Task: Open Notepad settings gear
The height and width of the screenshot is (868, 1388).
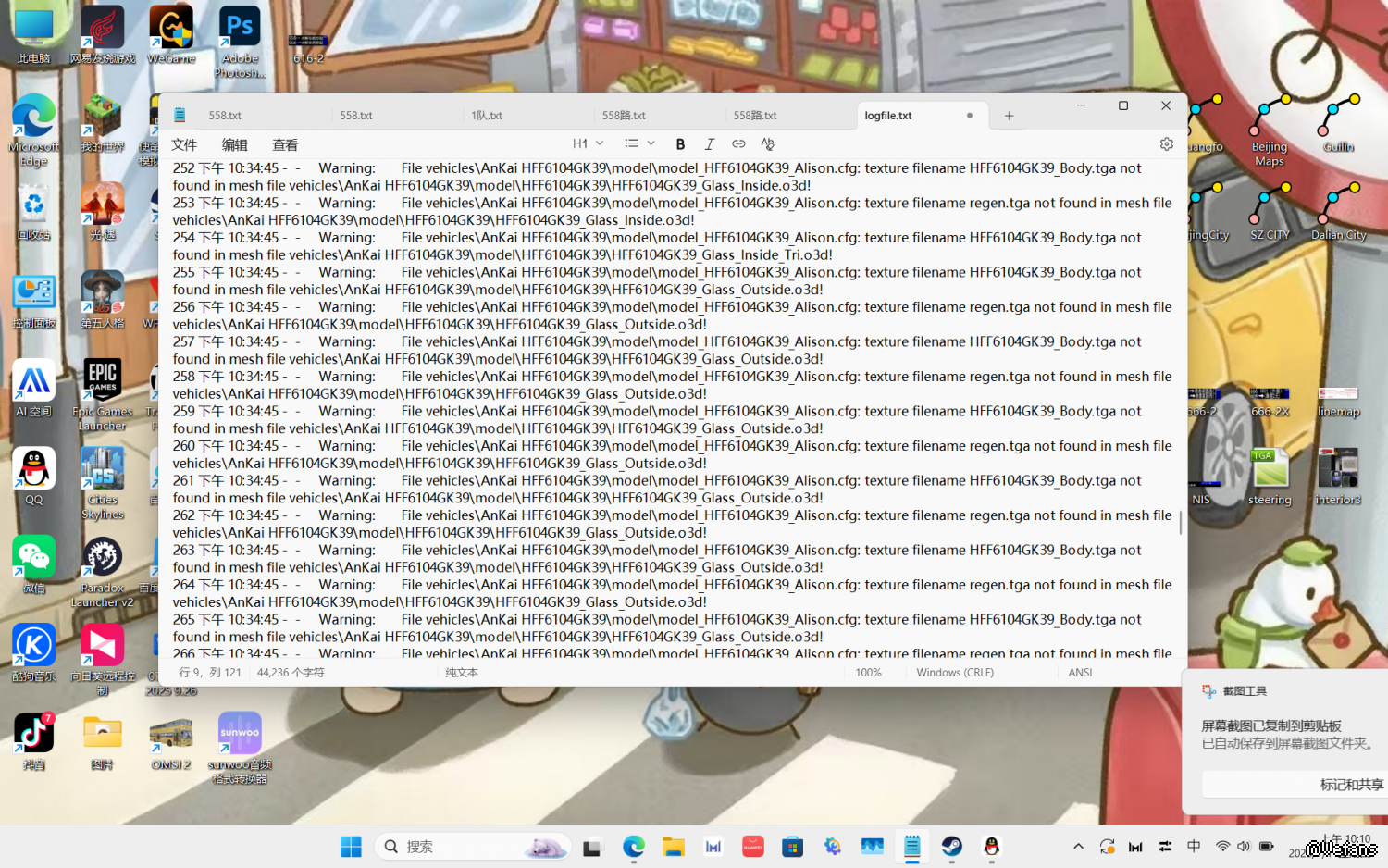Action: (1166, 144)
